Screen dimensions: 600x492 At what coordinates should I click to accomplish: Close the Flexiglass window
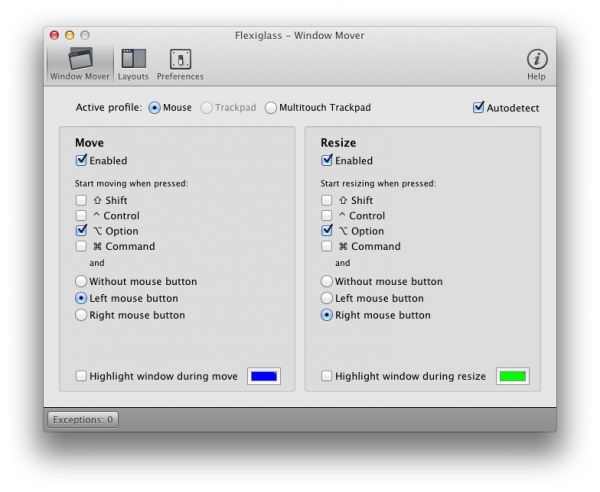[x=54, y=36]
